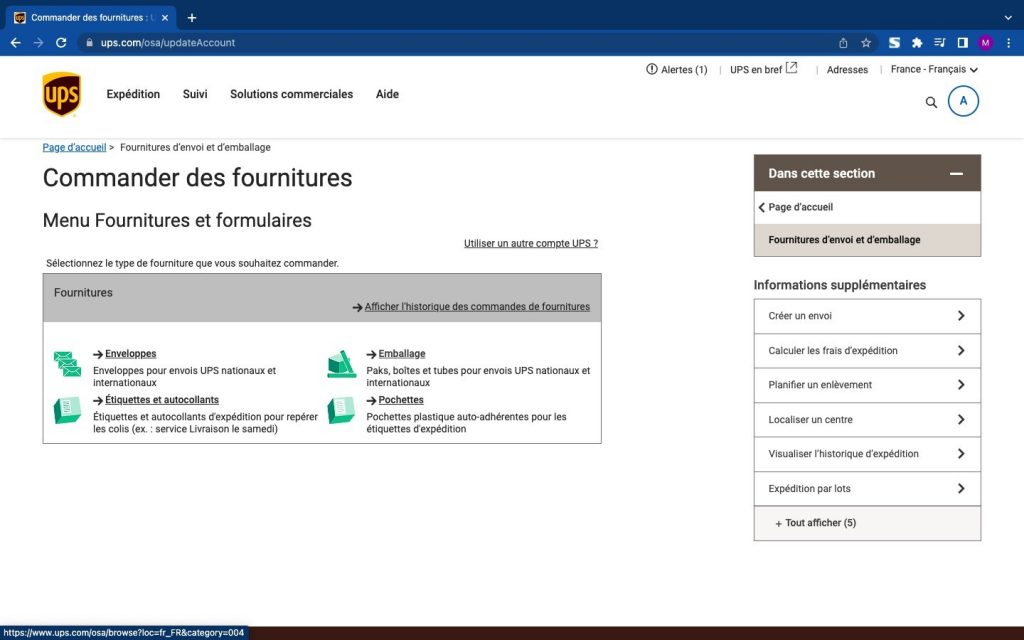The image size is (1024, 640).
Task: Click the 'UPS en bref' link
Action: pos(756,69)
